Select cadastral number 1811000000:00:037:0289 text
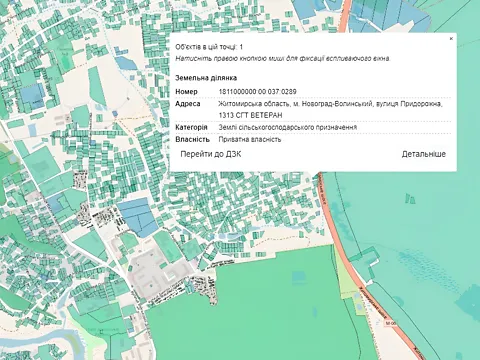Viewport: 480px width, 360px height. pos(257,91)
